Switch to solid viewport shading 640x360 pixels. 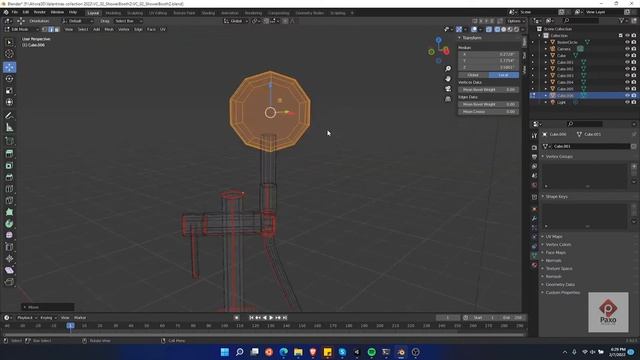click(504, 29)
